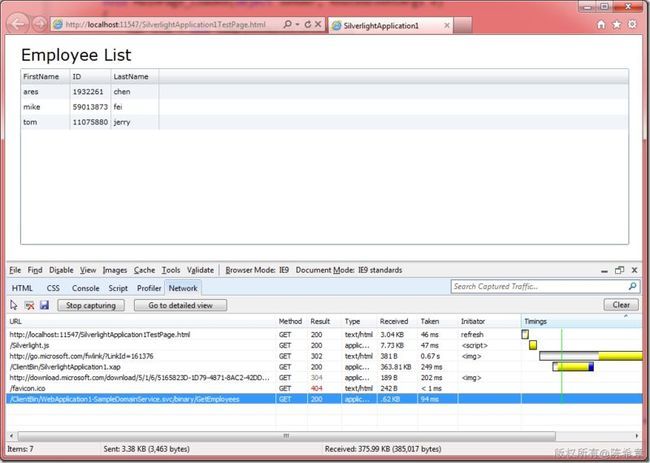Image resolution: width=650 pixels, height=463 pixels.
Task: Click the ID cell 59013873
Action: 90,107
